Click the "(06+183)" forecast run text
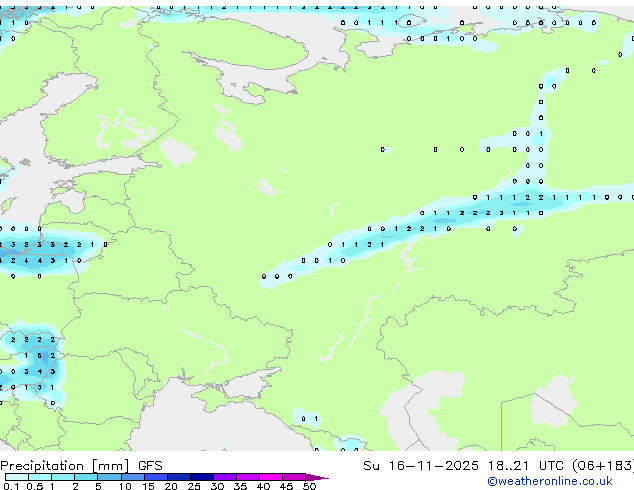Viewport: 634px width, 490px height. click(603, 466)
